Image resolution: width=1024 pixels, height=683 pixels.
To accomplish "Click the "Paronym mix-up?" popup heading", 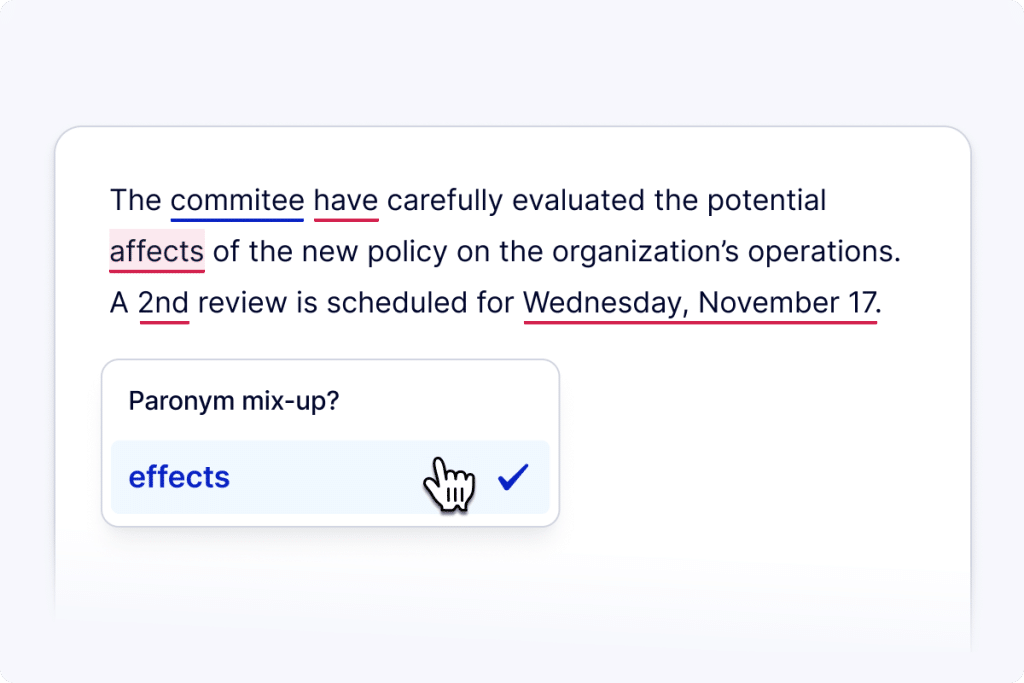I will pyautogui.click(x=233, y=401).
